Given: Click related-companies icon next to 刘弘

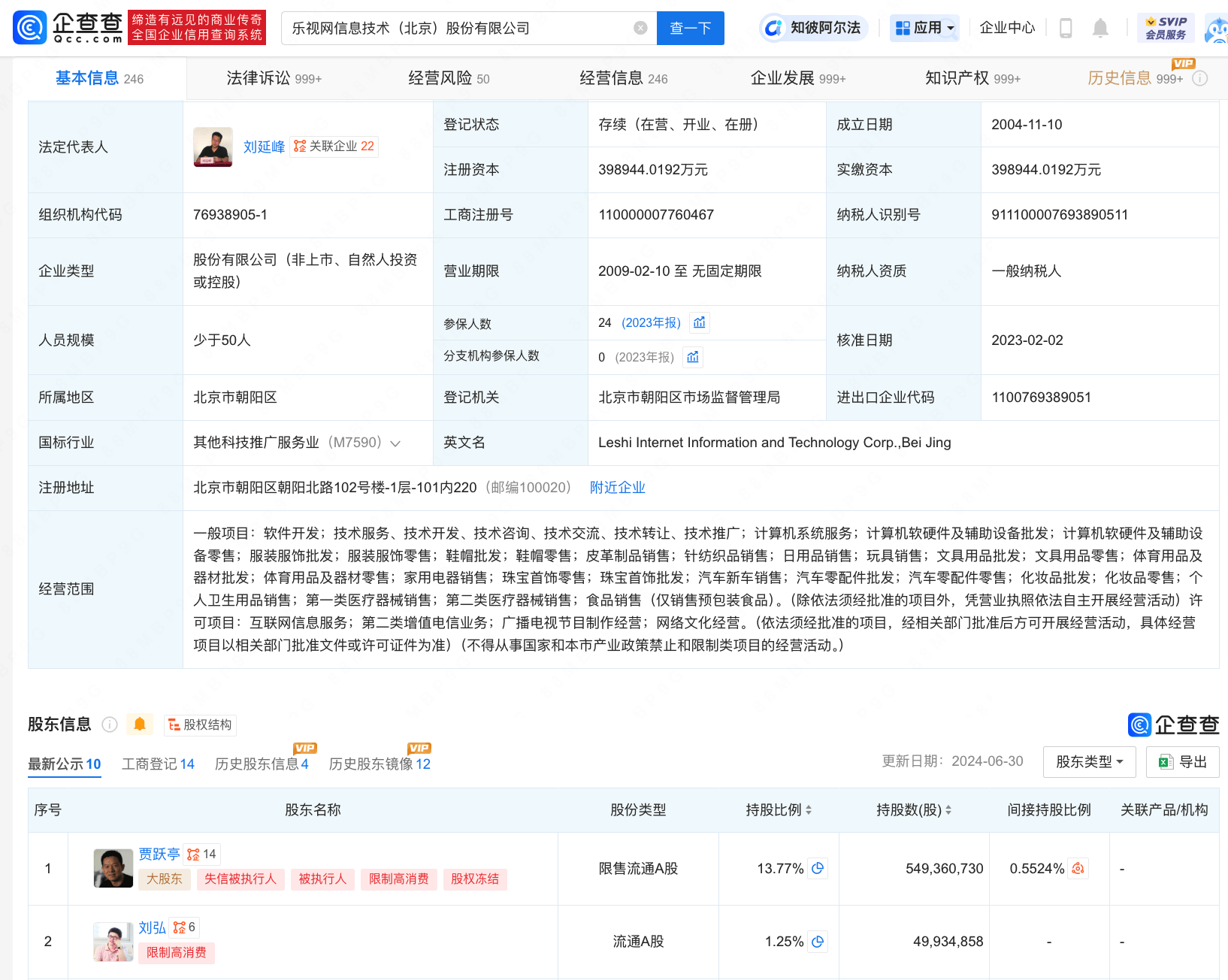Looking at the screenshot, I should tap(184, 927).
